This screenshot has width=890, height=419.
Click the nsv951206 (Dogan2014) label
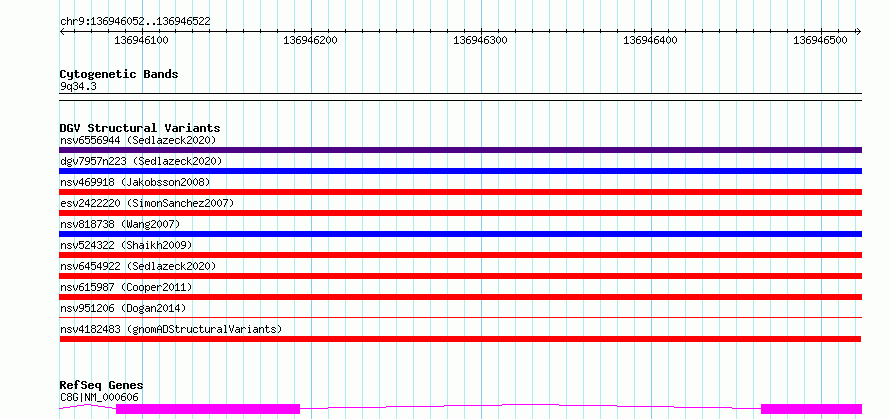click(x=123, y=308)
